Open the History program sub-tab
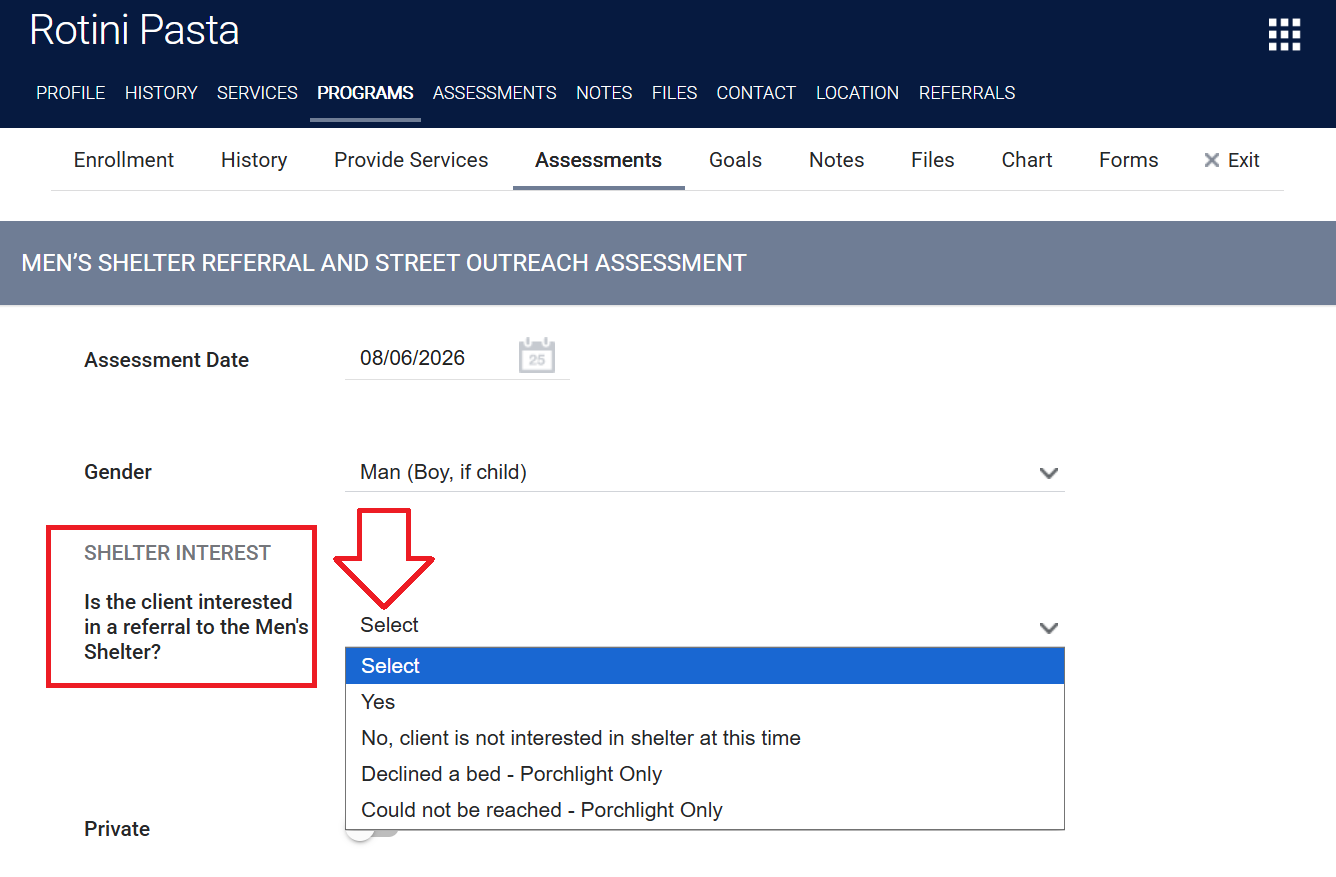 (x=254, y=160)
